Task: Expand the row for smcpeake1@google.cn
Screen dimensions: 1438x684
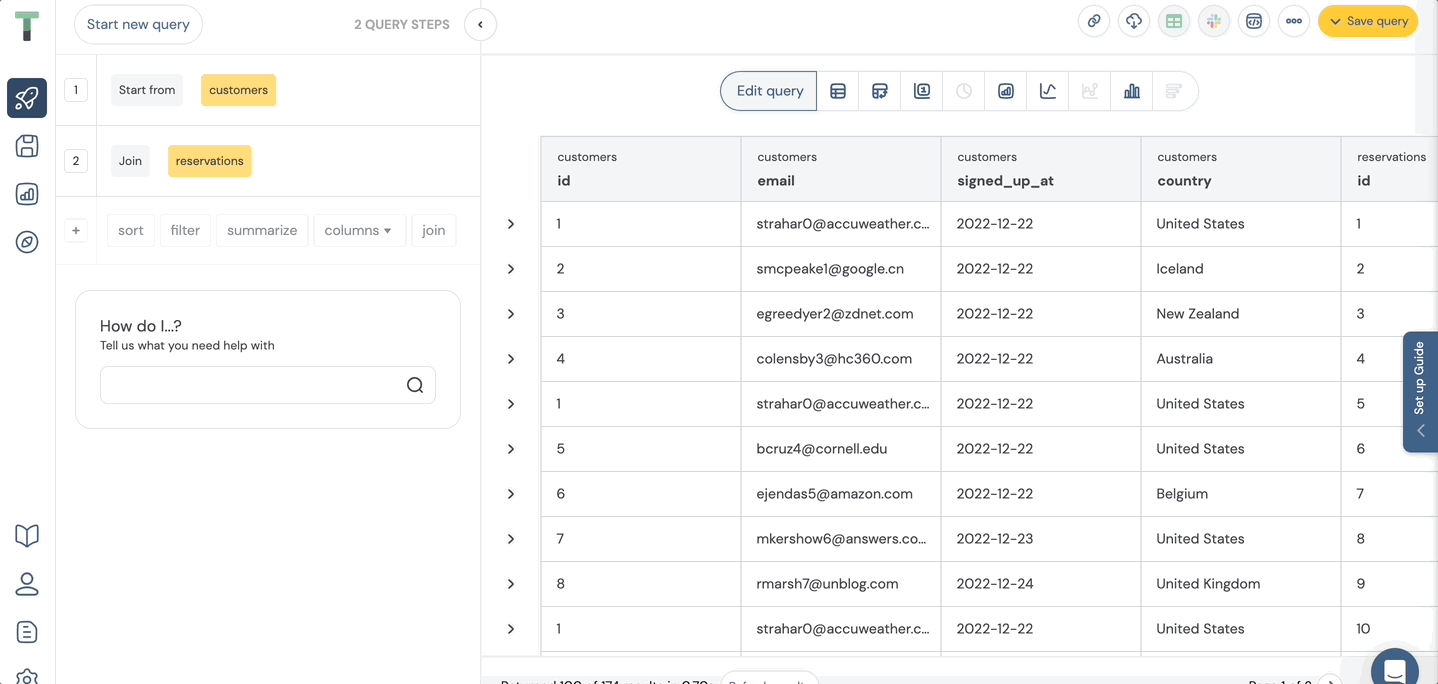Action: (511, 269)
